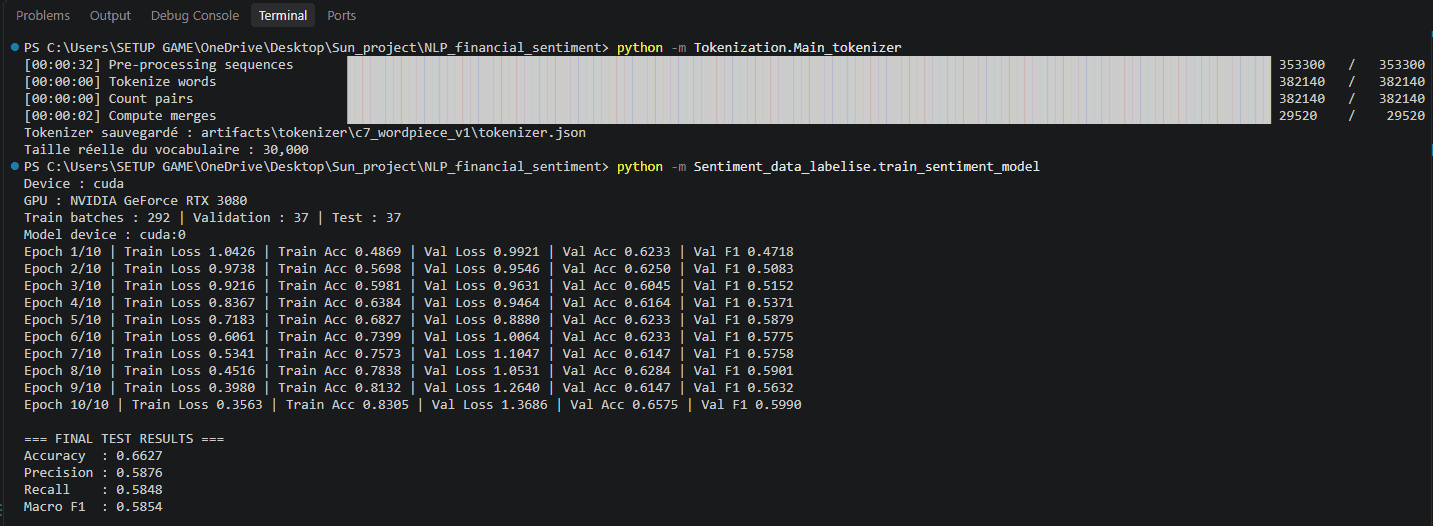
Task: Show the Ports tab
Action: [x=341, y=15]
